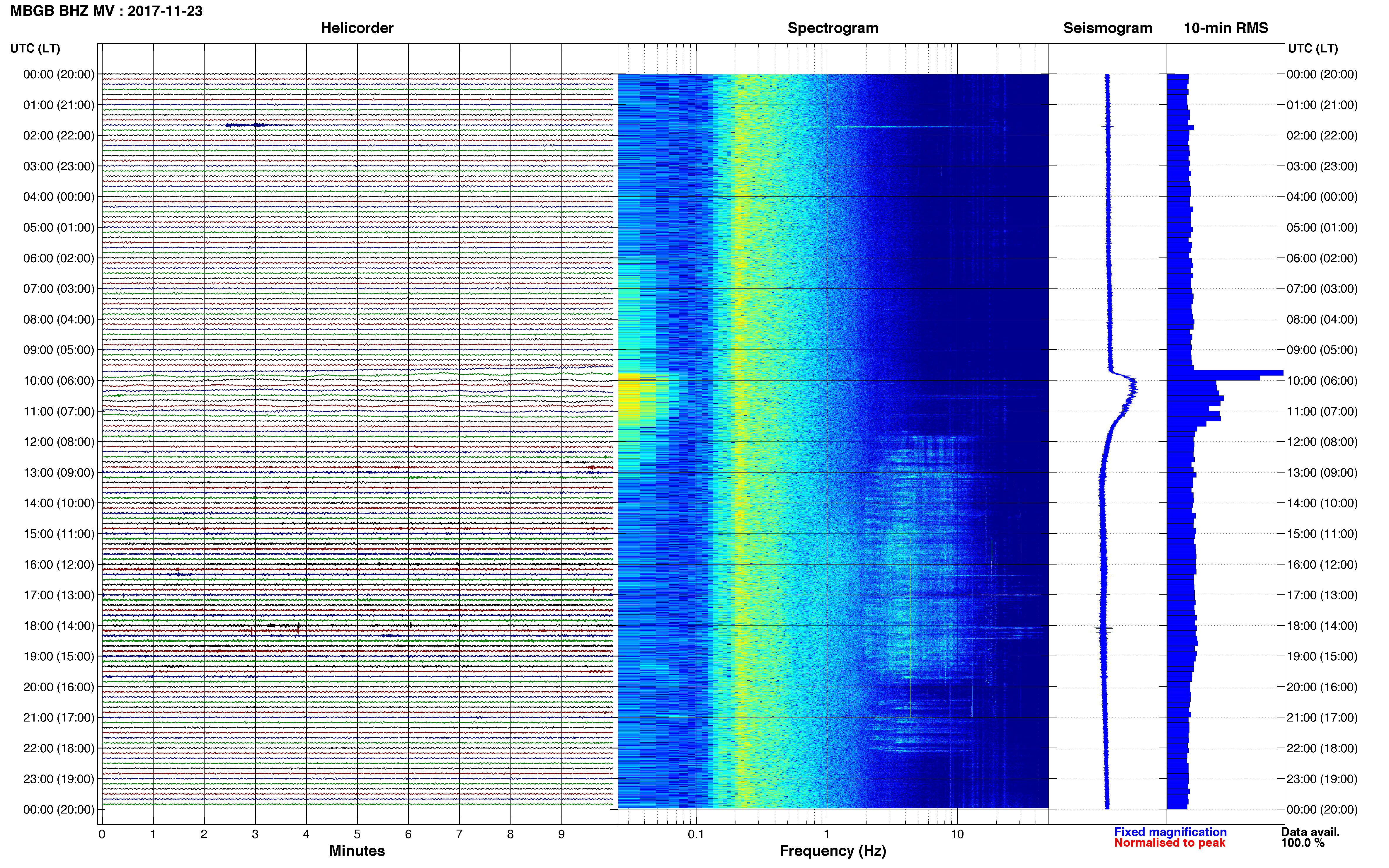Click '23:00 (19:00)' on the RMS time axis
1389x868 pixels.
[1322, 779]
